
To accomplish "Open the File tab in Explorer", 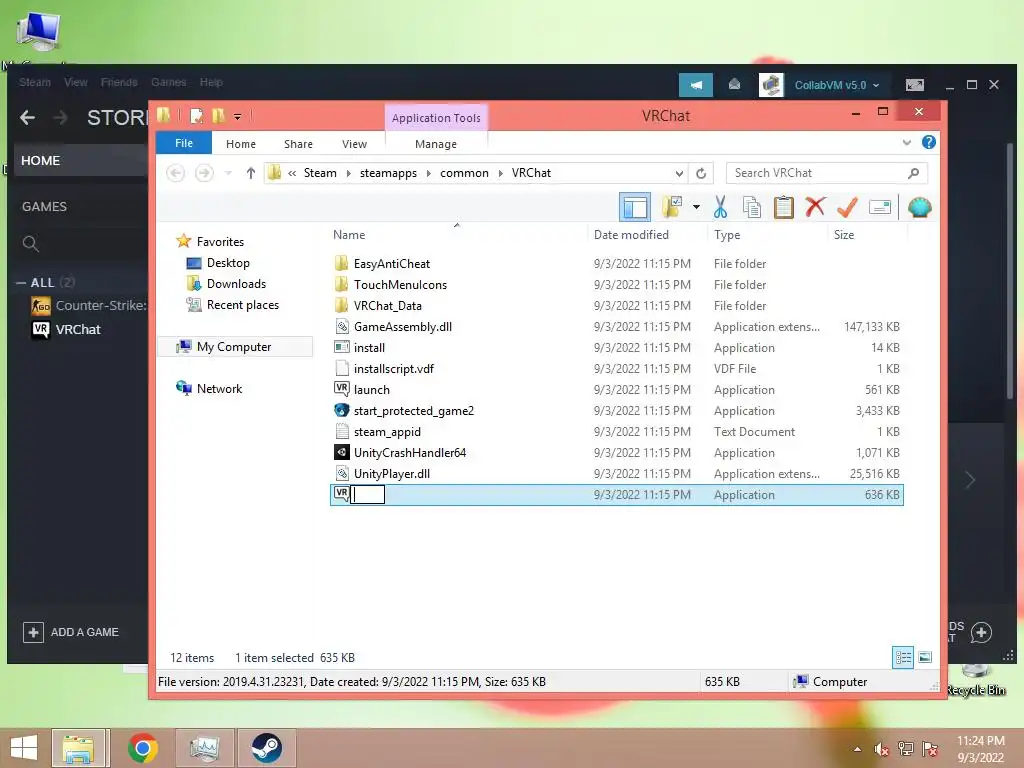I will (x=184, y=143).
